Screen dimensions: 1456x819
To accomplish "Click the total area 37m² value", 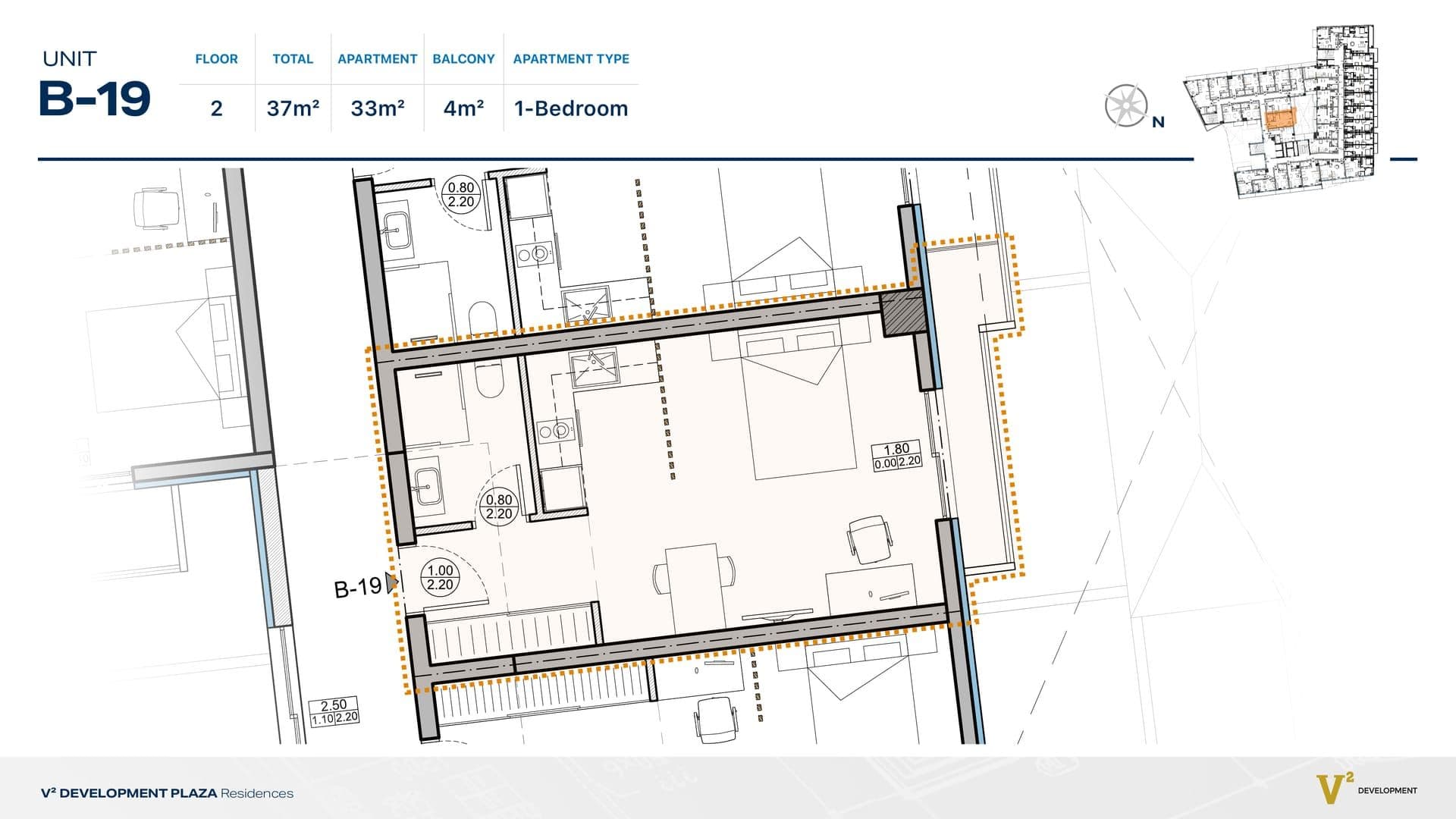I will [x=293, y=108].
